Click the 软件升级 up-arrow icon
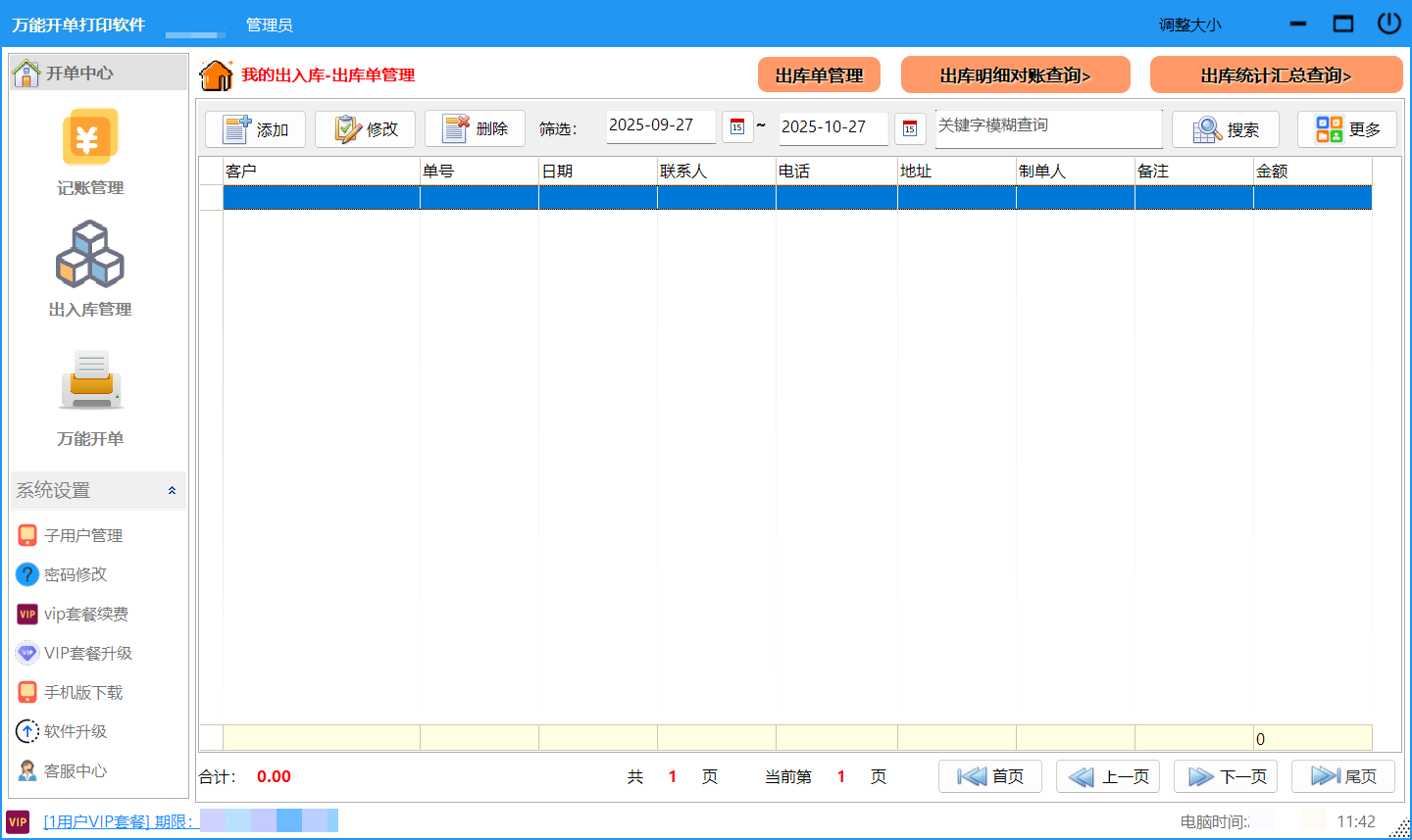Image resolution: width=1412 pixels, height=840 pixels. click(27, 731)
